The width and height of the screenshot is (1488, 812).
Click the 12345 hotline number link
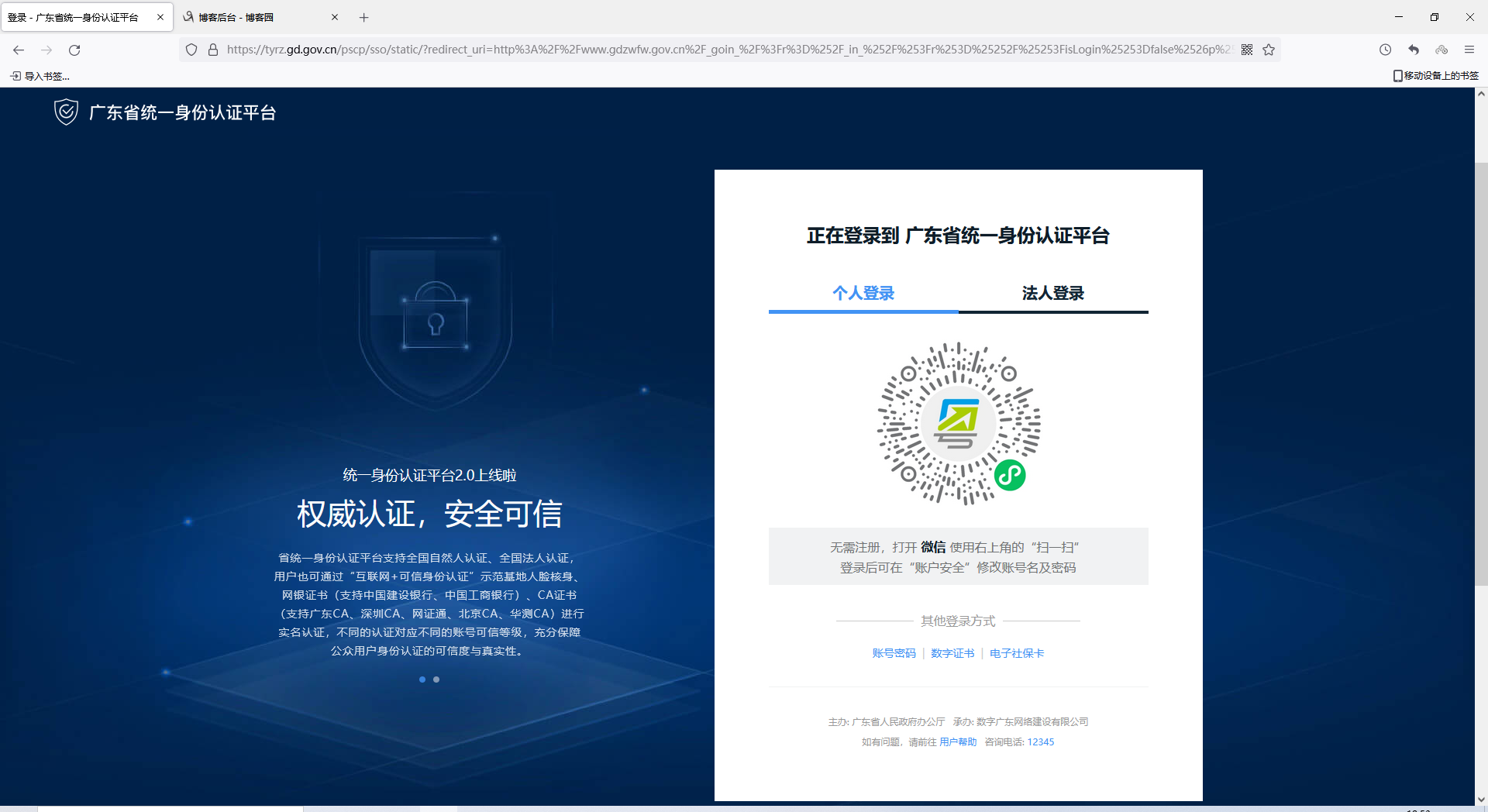(x=1041, y=742)
